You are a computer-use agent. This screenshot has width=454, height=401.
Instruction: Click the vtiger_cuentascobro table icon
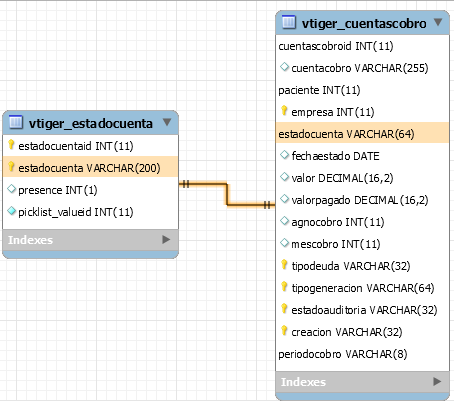pos(289,22)
